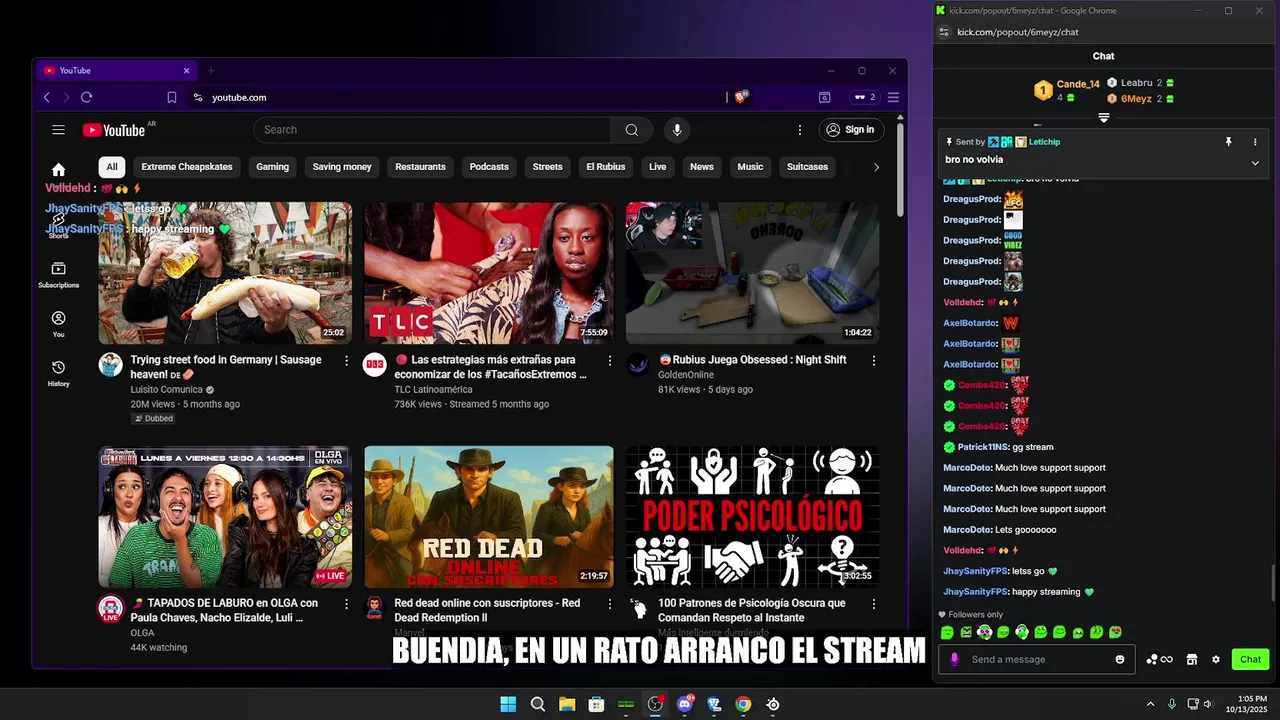Go to Subscriptions in YouTube sidebar
Screen dimensions: 1280x720
[59, 275]
